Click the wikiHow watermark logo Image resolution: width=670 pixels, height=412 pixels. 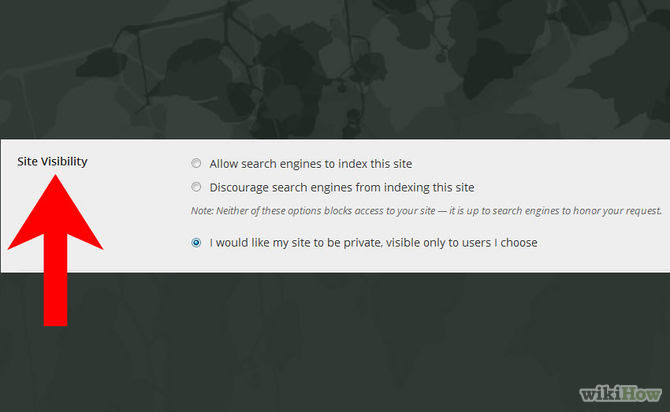620,393
